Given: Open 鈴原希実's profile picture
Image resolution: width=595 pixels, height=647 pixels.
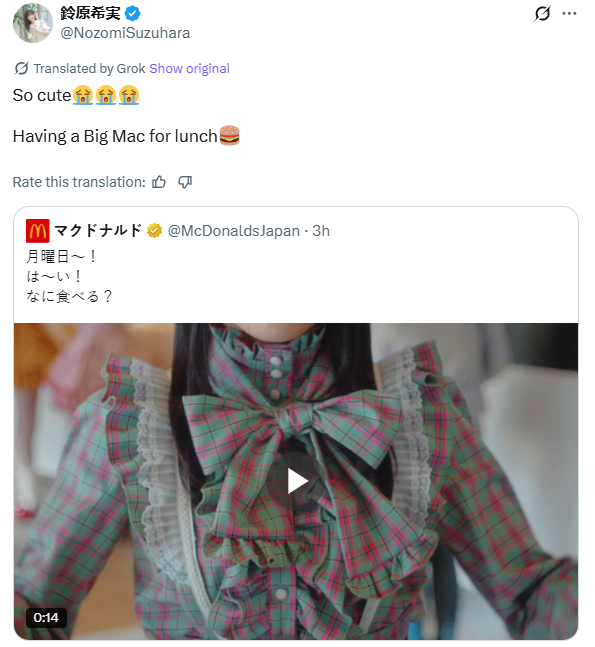Looking at the screenshot, I should pyautogui.click(x=33, y=23).
